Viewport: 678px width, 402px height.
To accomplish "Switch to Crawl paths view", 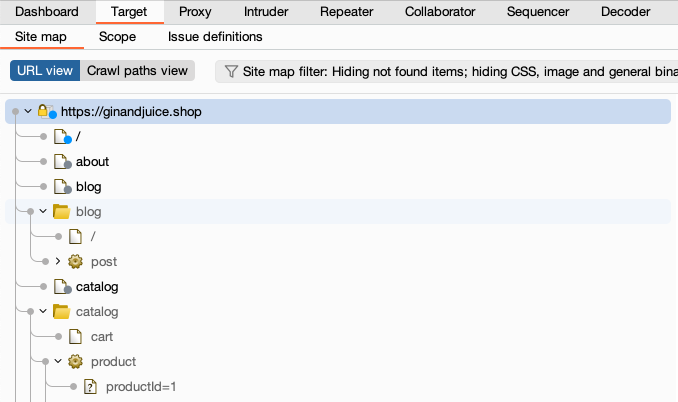I will [137, 71].
